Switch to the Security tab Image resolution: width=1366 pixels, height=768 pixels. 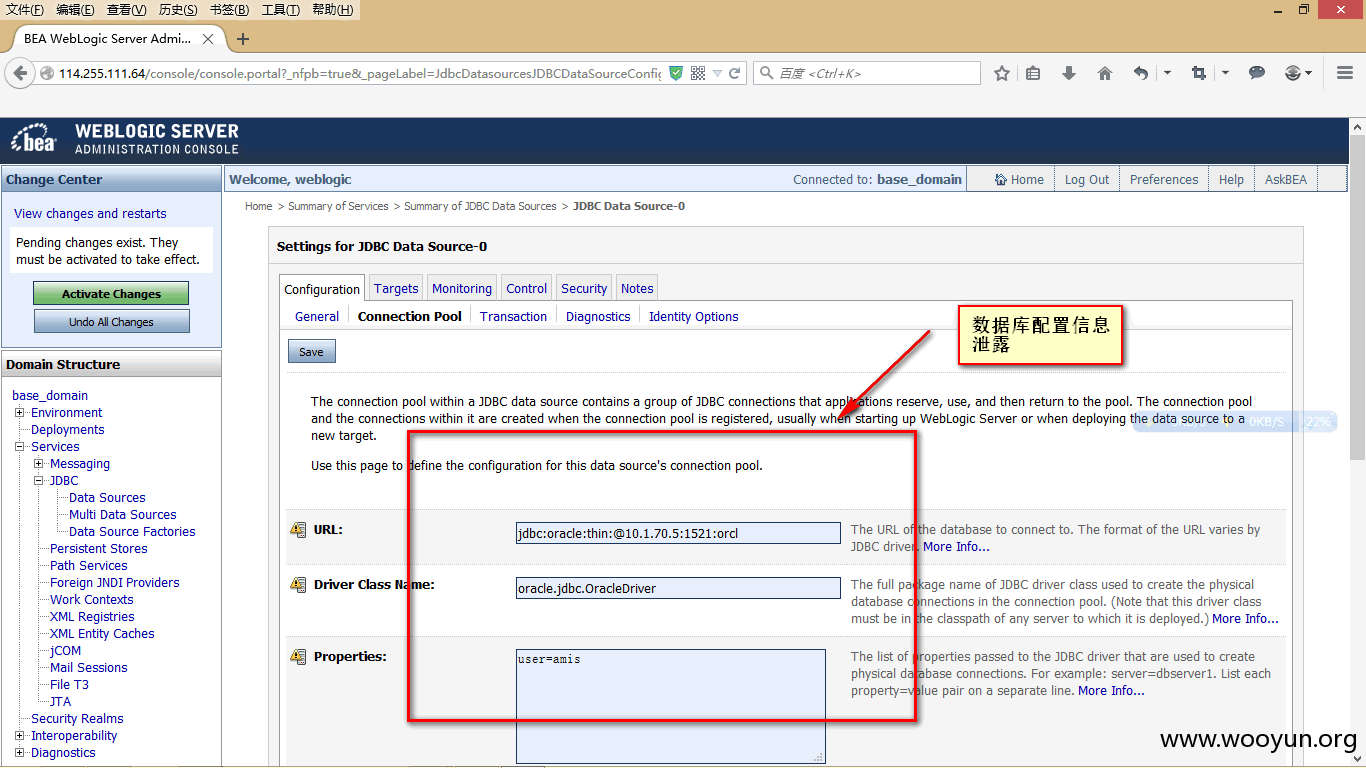(x=584, y=288)
